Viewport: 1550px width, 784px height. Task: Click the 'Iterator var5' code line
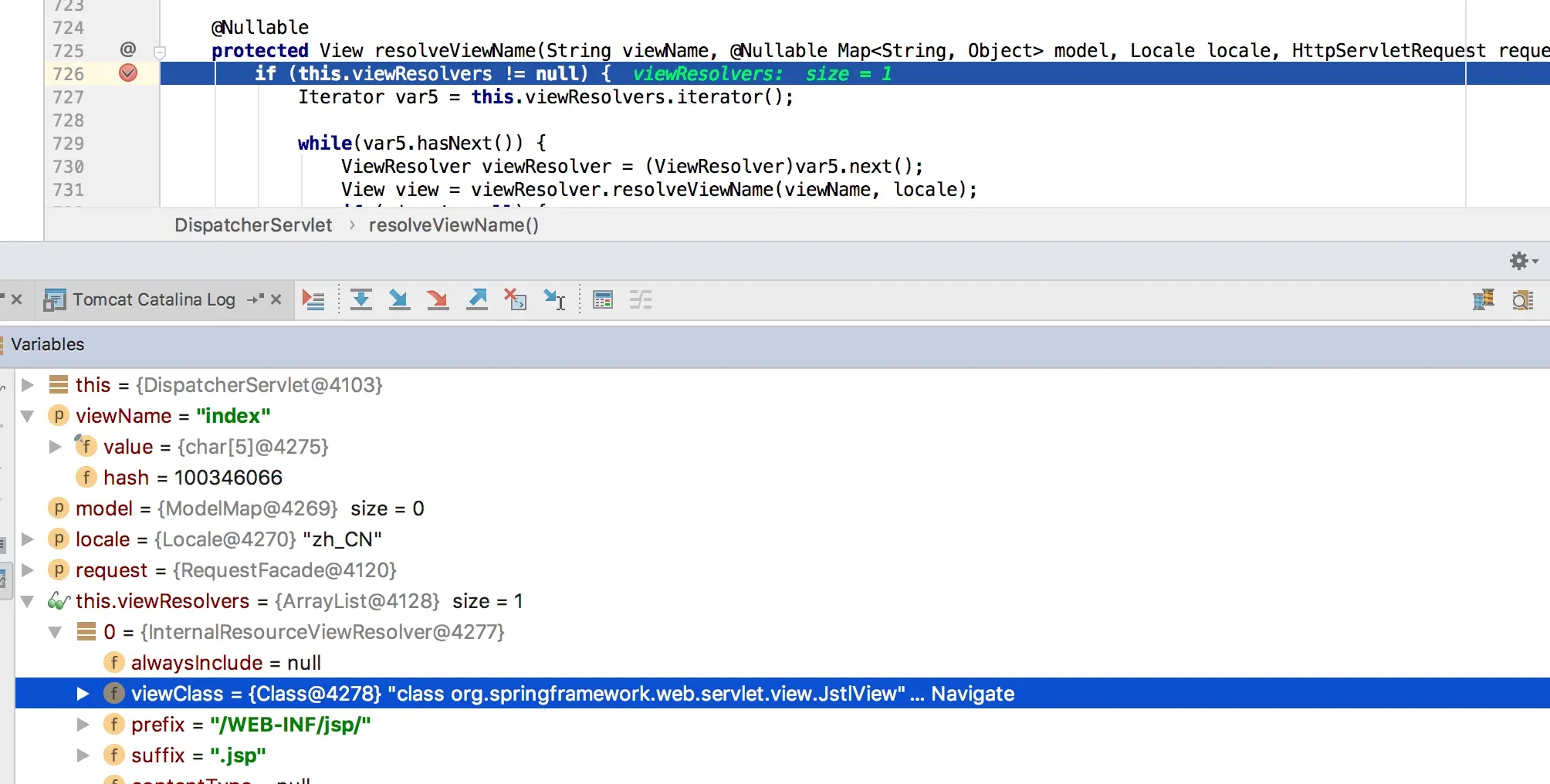pos(546,96)
